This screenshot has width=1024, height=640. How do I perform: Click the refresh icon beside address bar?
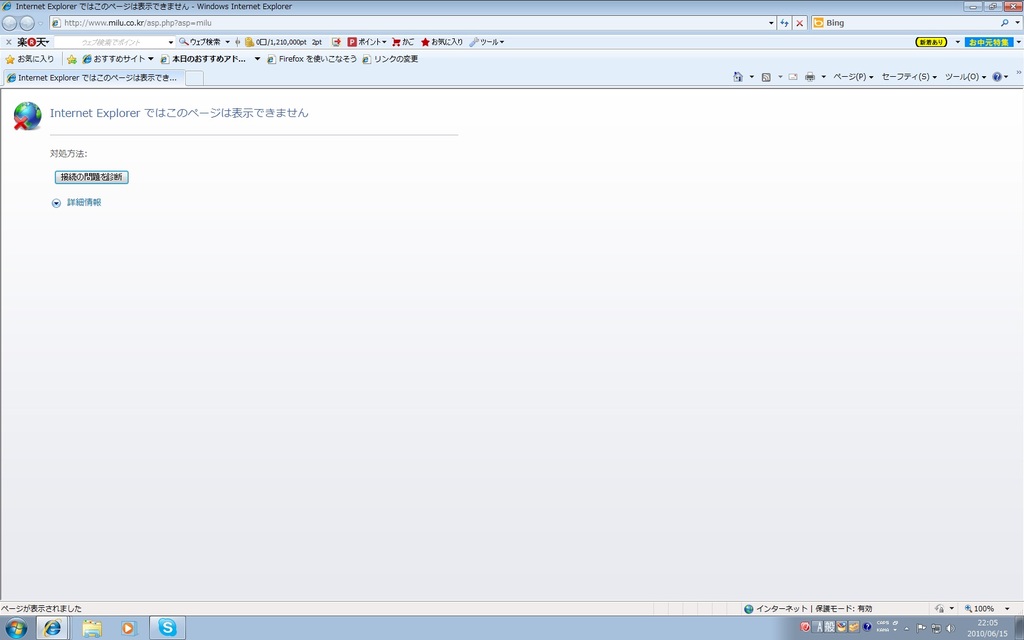click(785, 23)
